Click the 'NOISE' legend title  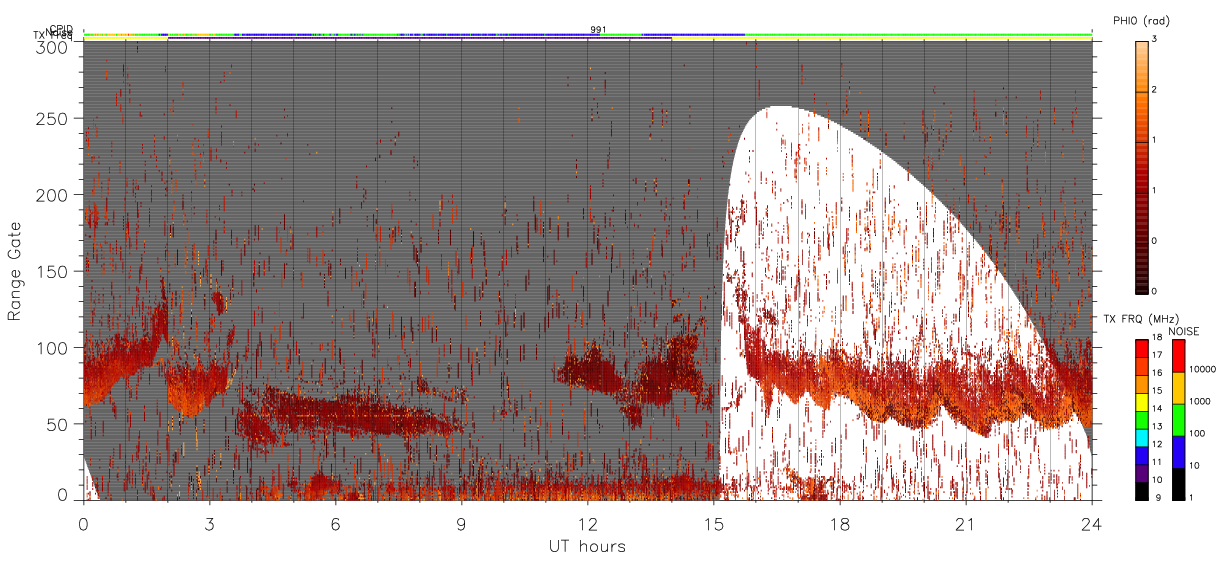(1183, 331)
